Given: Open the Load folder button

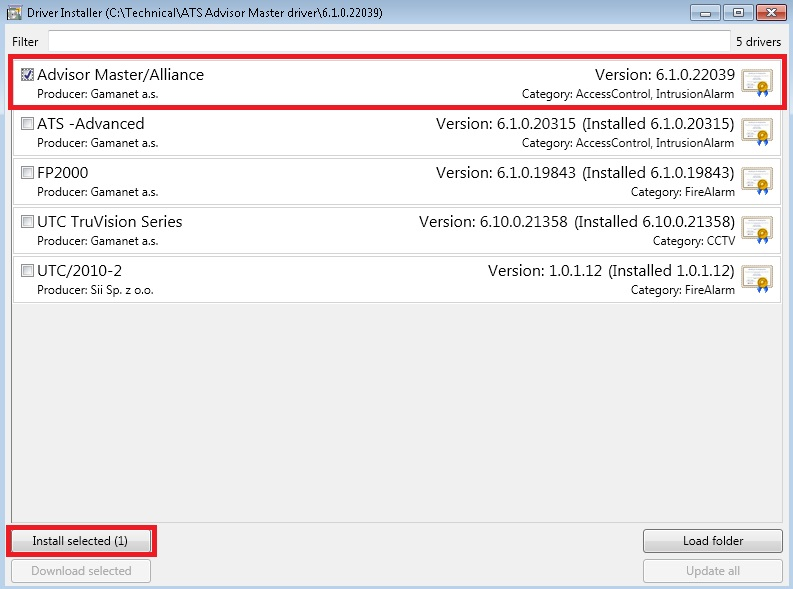Looking at the screenshot, I should tap(713, 541).
